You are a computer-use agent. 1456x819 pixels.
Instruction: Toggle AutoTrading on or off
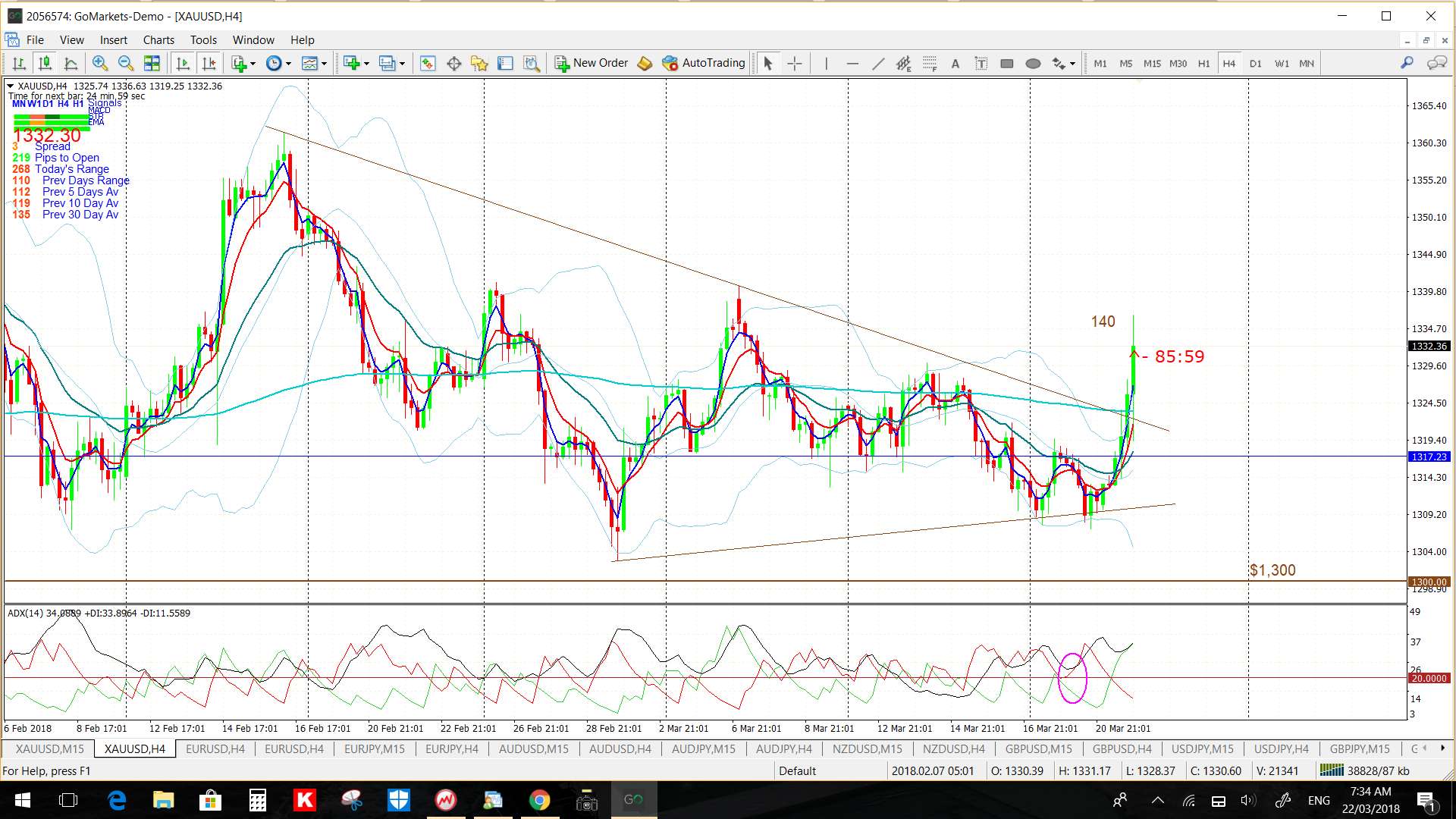point(704,63)
